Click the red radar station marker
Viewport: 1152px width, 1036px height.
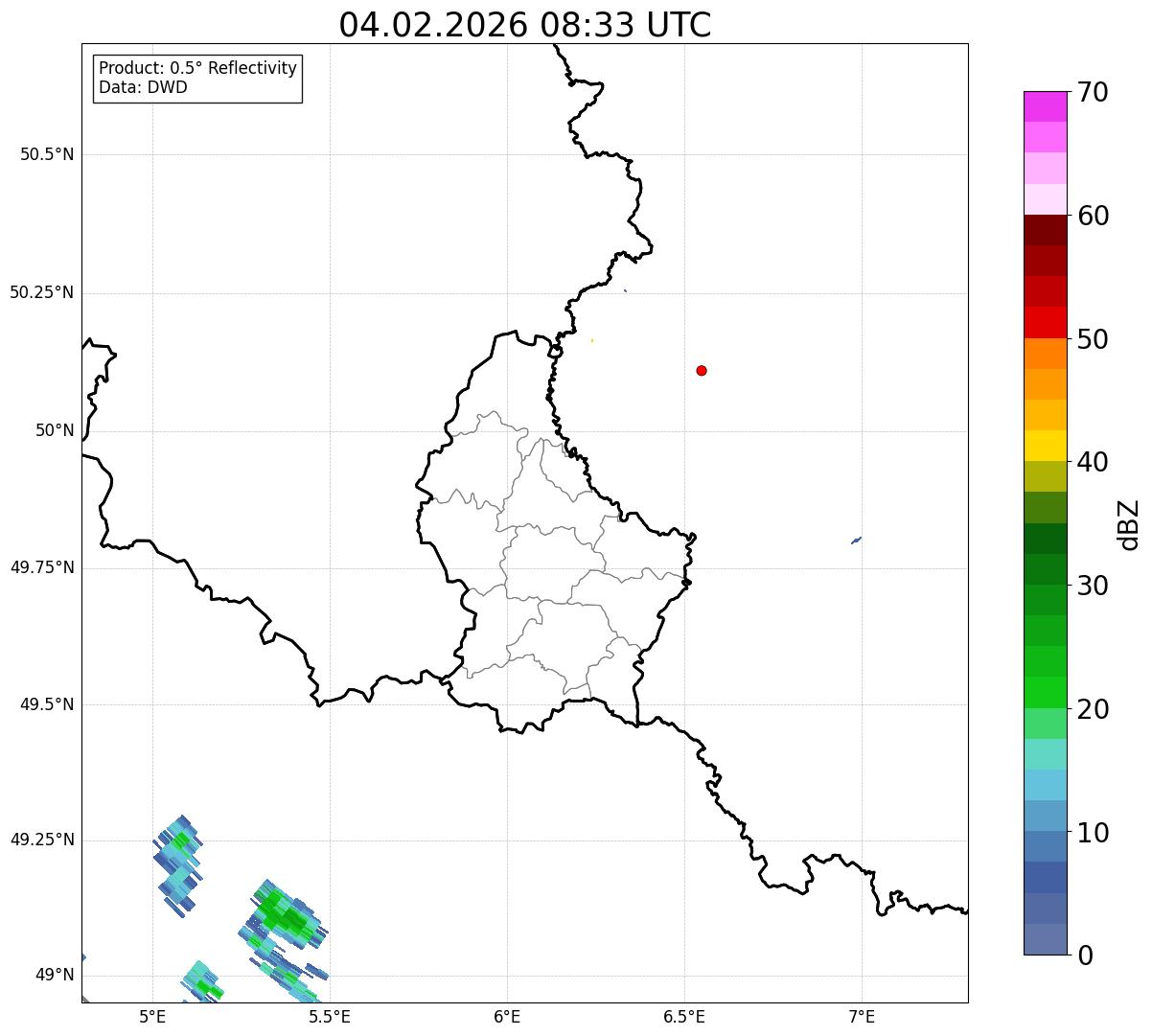(x=702, y=370)
